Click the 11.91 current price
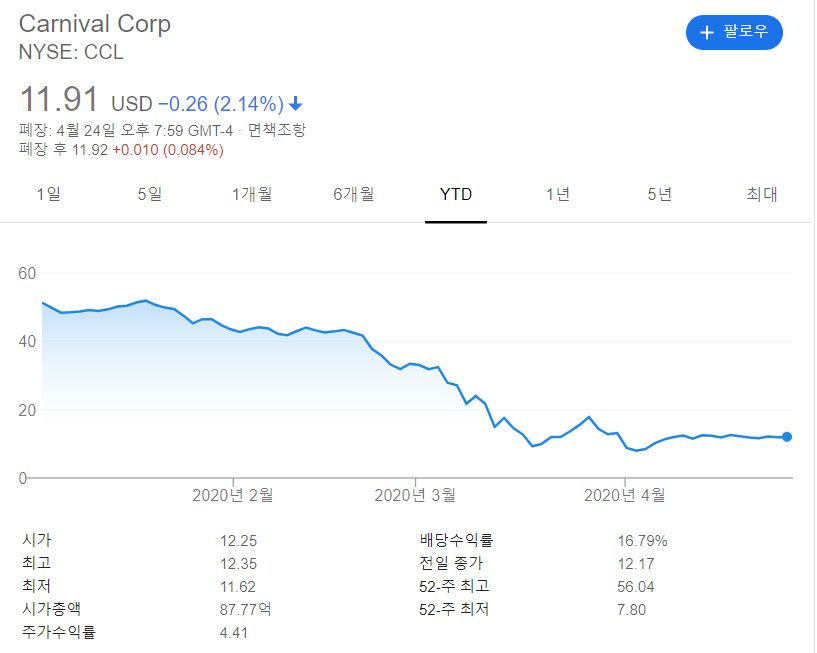This screenshot has width=817, height=653. pos(59,99)
